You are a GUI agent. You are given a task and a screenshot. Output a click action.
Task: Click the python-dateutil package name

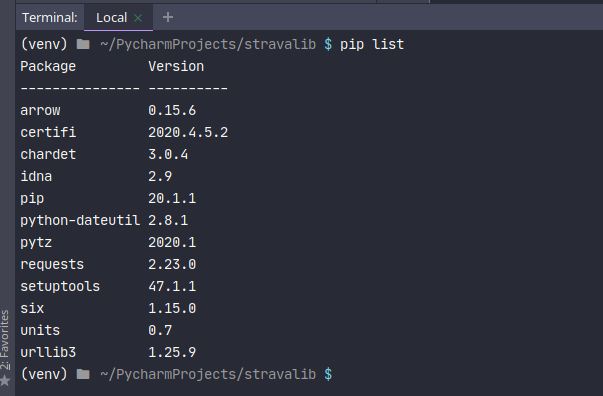(80, 221)
